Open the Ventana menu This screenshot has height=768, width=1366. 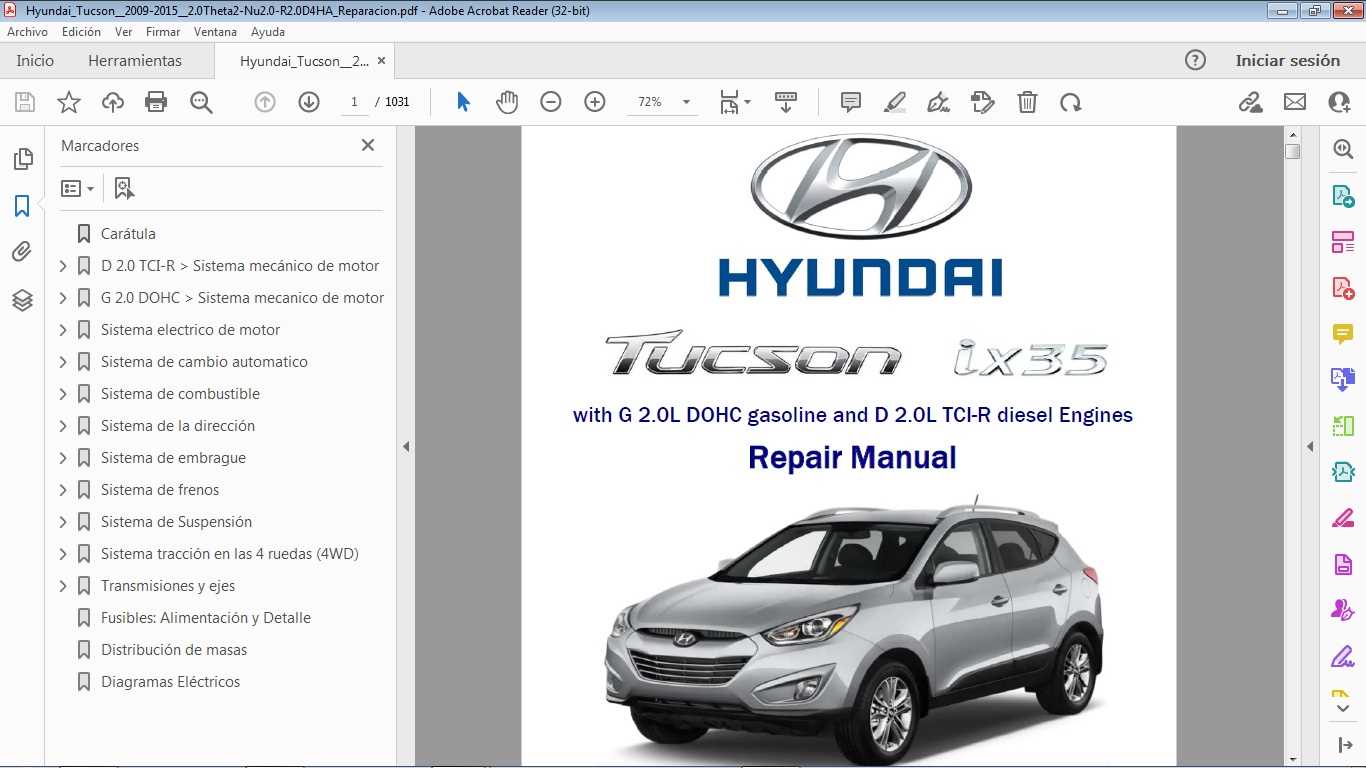[x=215, y=32]
